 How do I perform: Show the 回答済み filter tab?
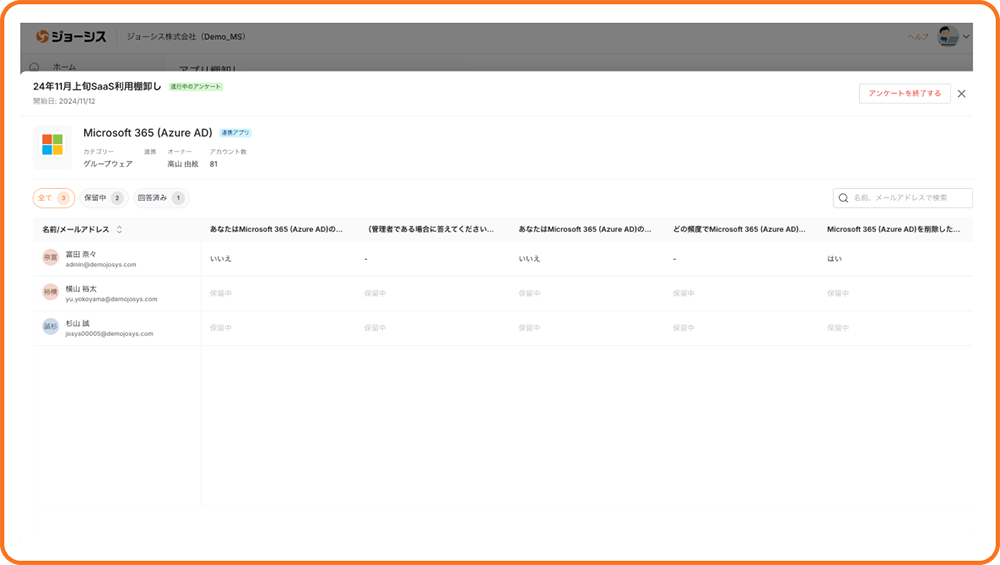(160, 198)
